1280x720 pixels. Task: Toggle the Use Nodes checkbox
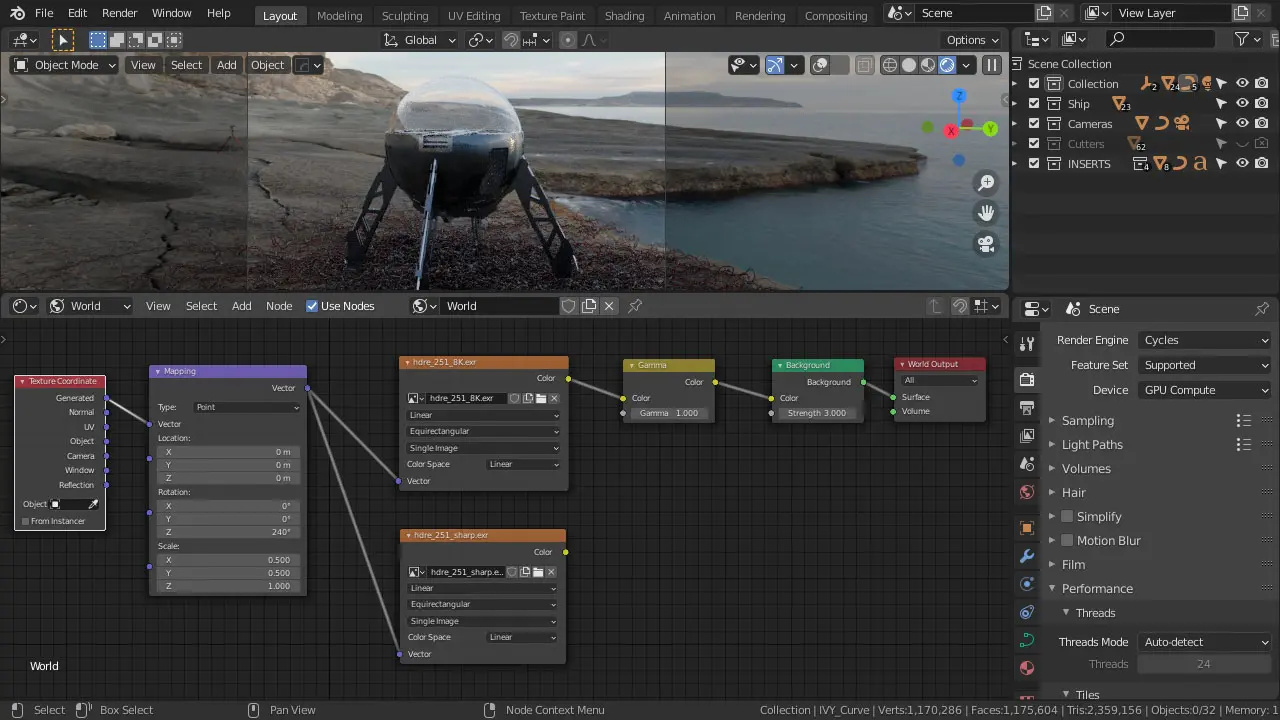pyautogui.click(x=312, y=306)
